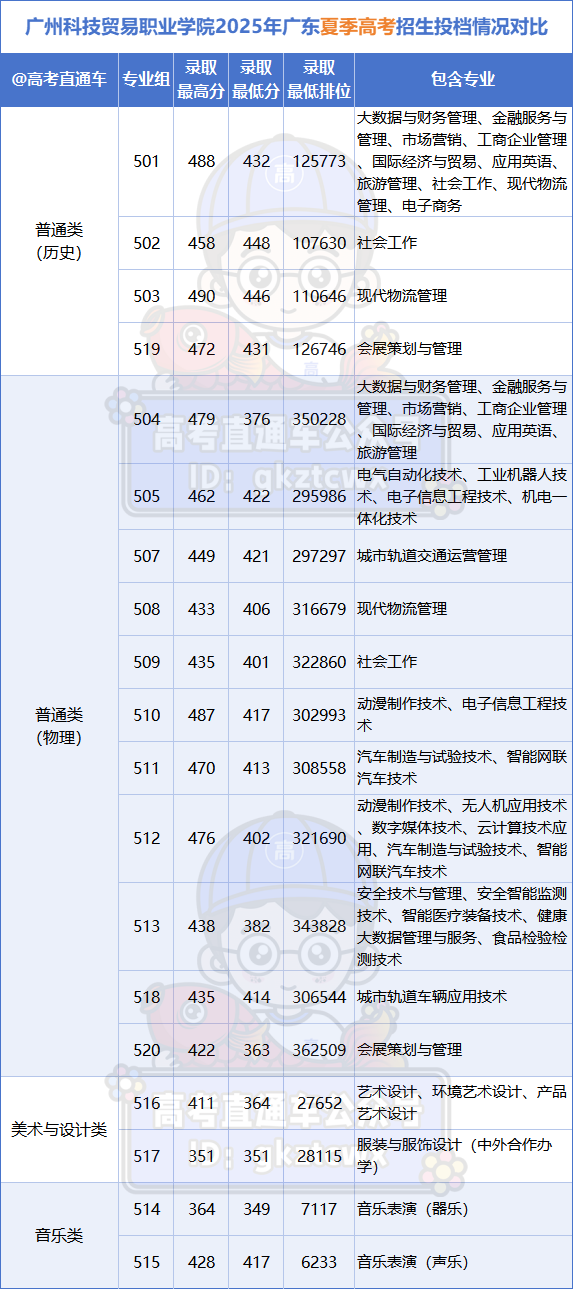Click rank value 316679

pos(319,609)
